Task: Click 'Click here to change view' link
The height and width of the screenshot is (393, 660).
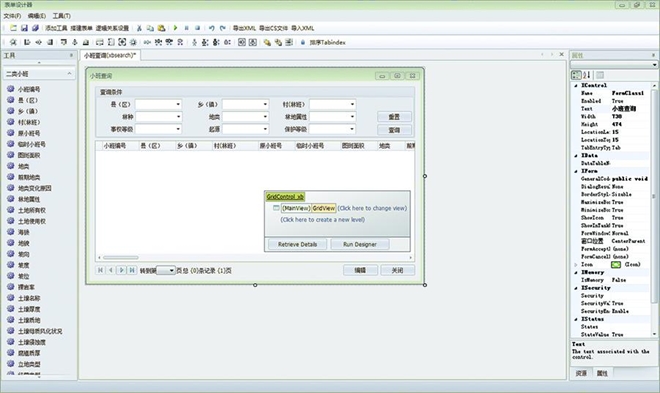Action: tap(372, 208)
